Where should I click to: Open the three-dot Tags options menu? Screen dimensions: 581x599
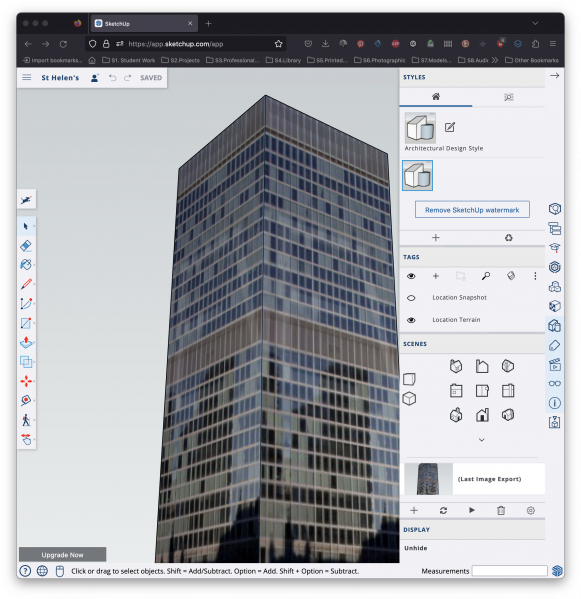click(x=535, y=276)
